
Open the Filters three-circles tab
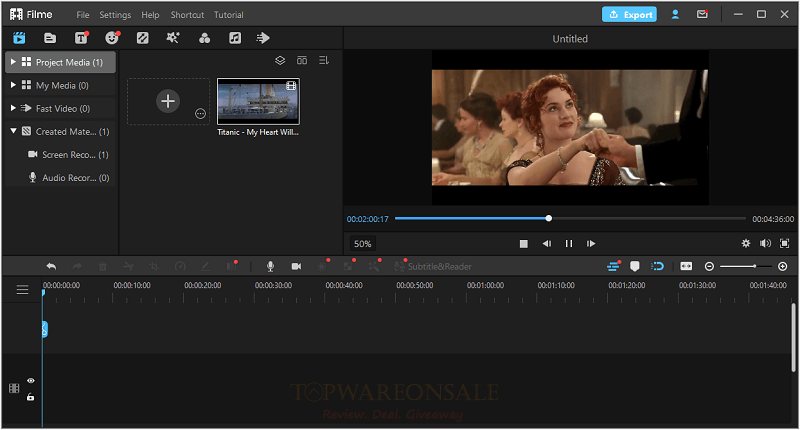click(x=204, y=38)
